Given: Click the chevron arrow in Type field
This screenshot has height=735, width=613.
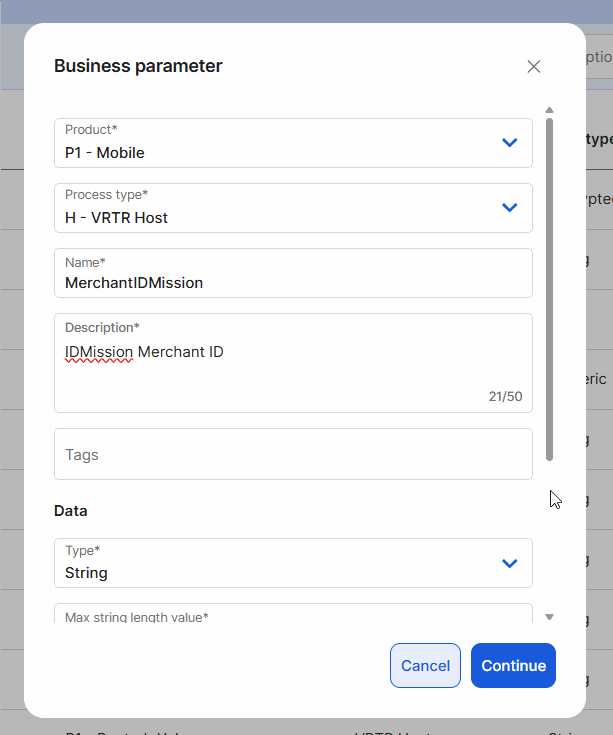Looking at the screenshot, I should (x=509, y=563).
